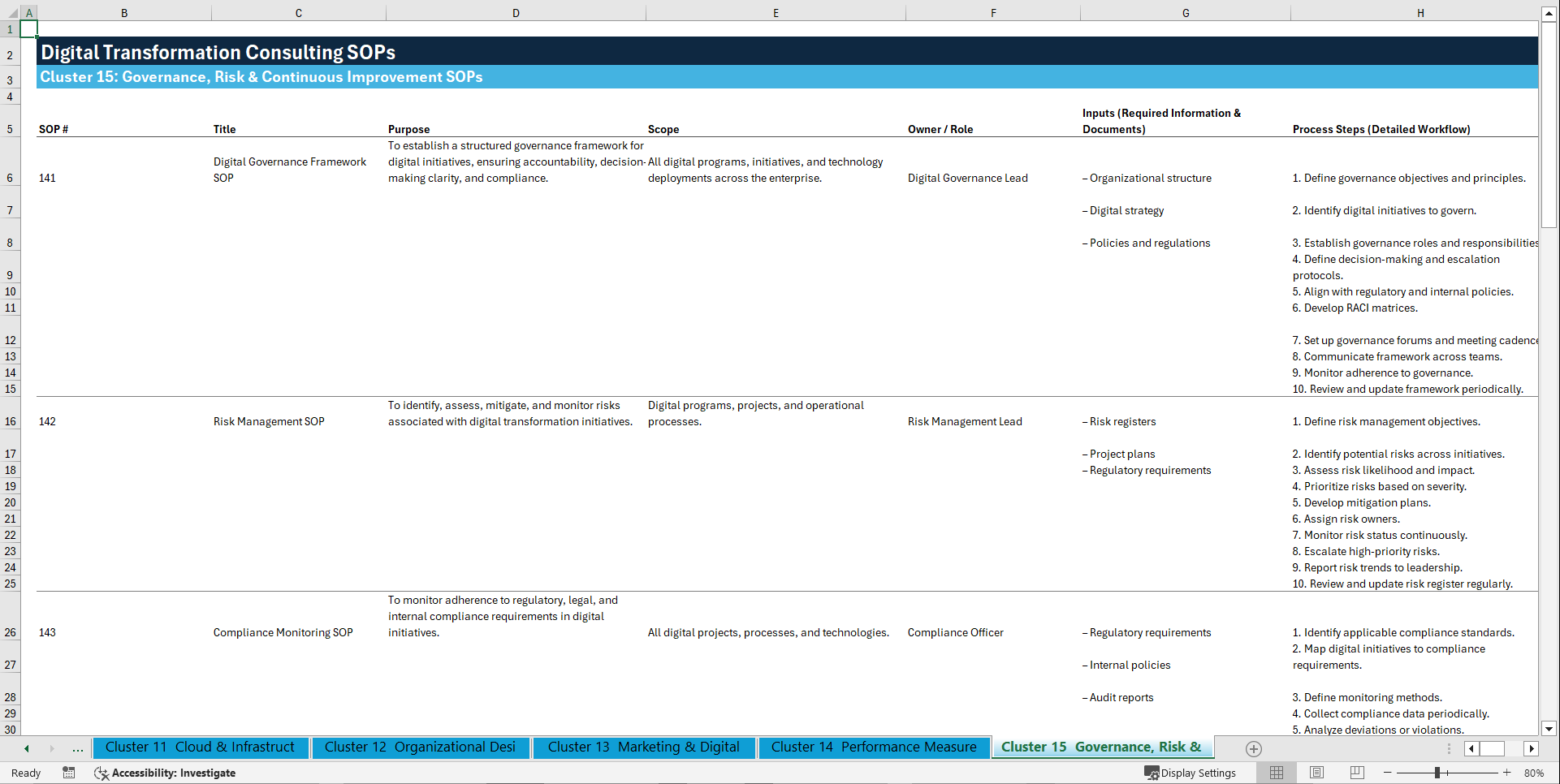Viewport: 1560px width, 784px height.
Task: Open Page Break Preview view icon
Action: click(x=1356, y=773)
